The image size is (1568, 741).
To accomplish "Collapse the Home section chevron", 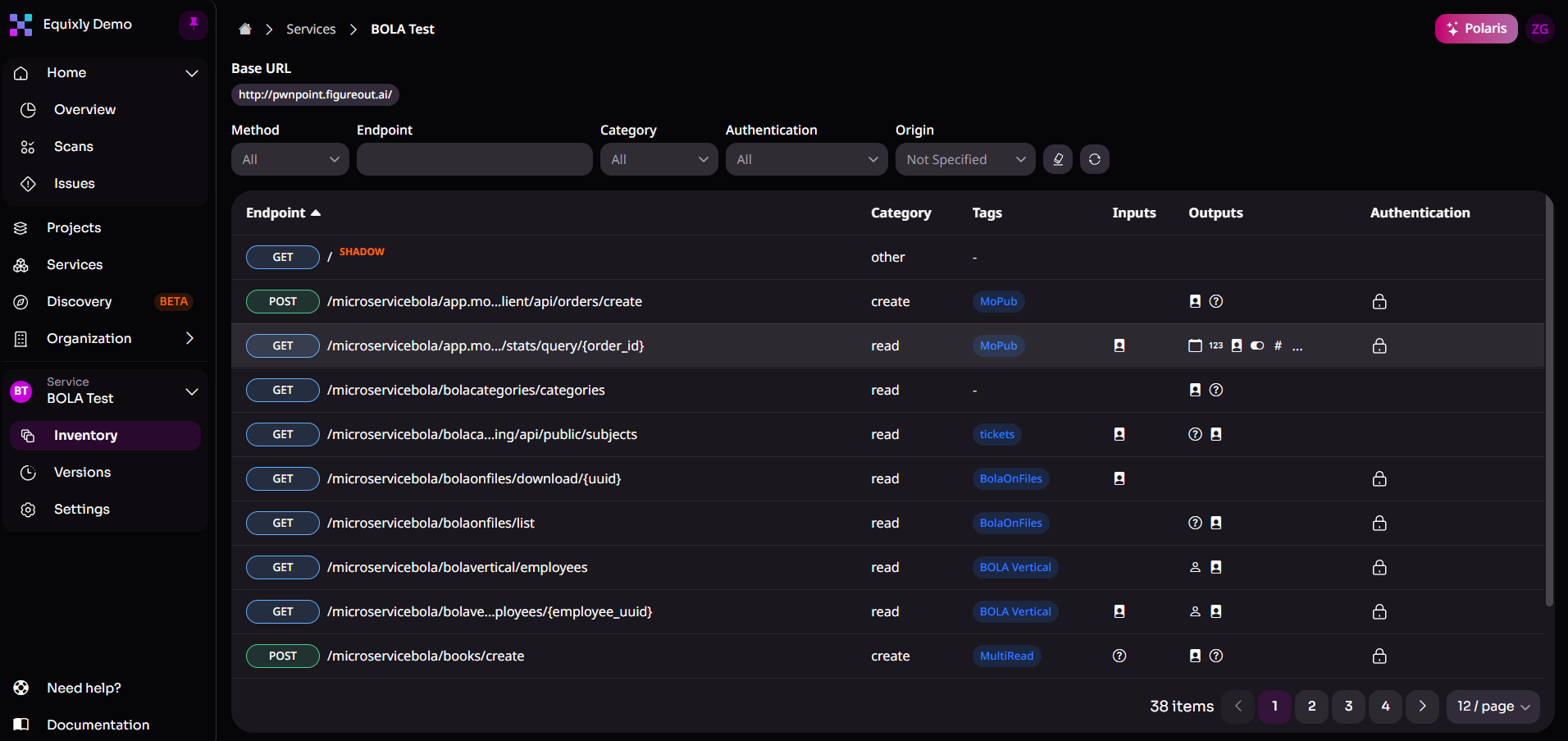I will coord(192,73).
